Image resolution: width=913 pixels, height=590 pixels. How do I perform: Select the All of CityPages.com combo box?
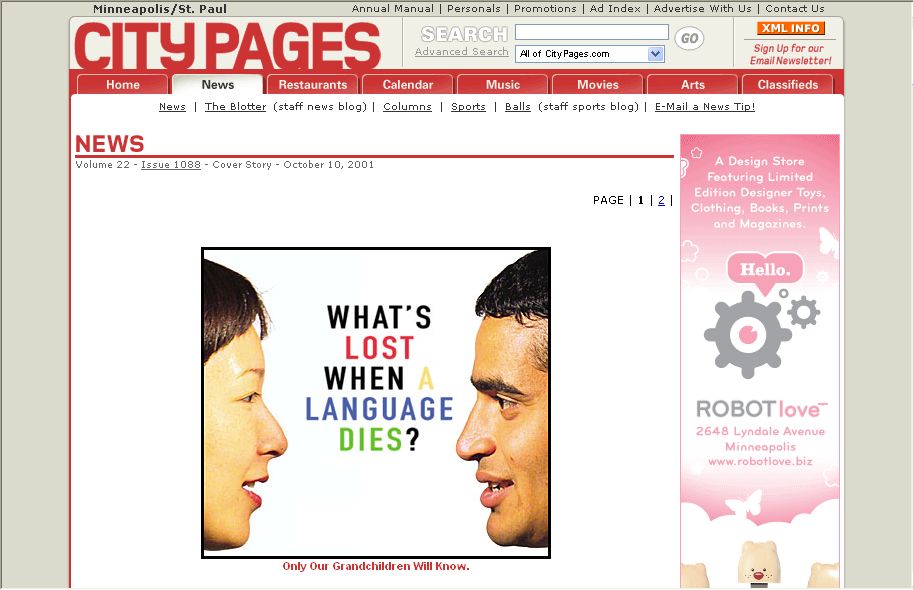pos(589,54)
